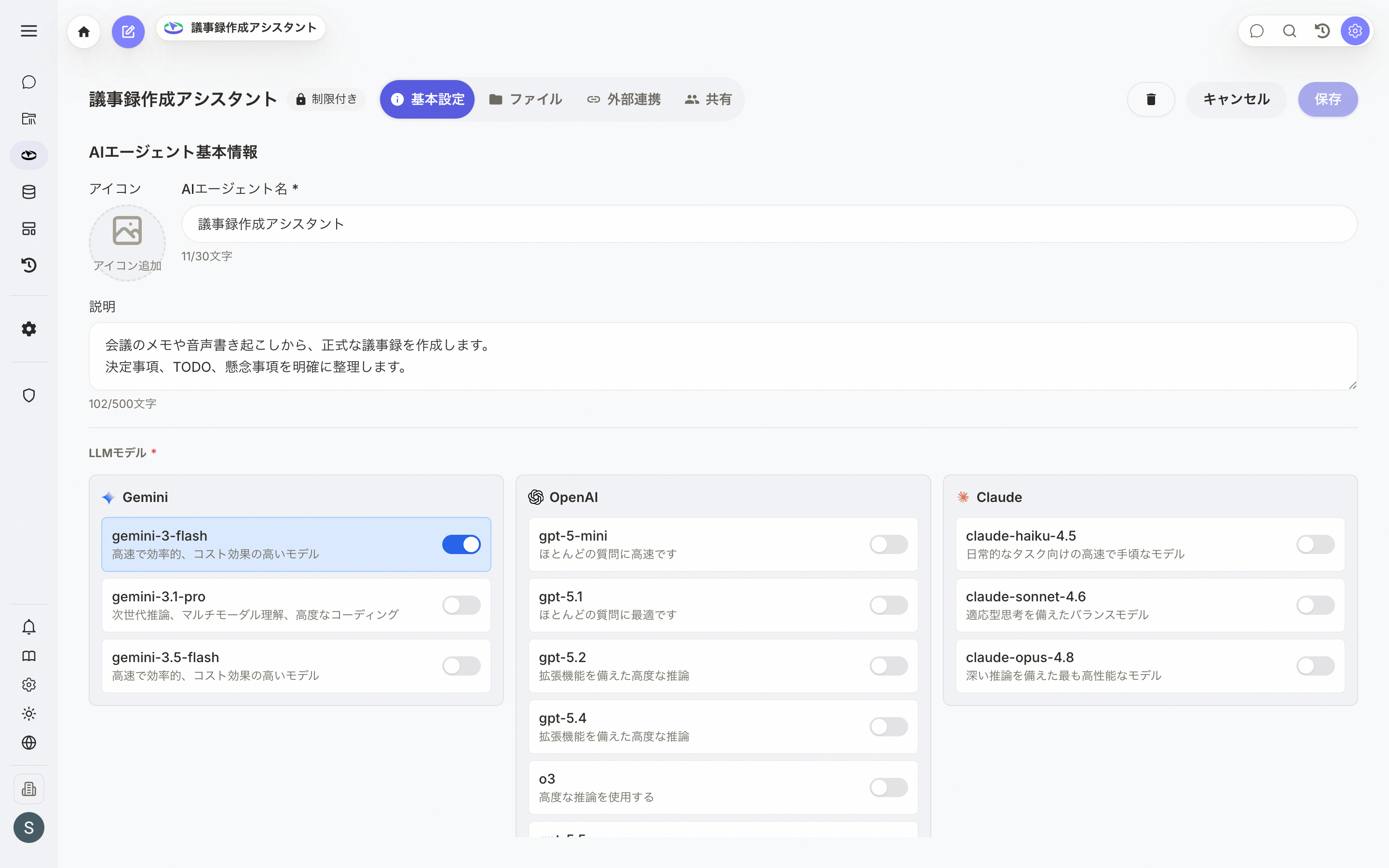The width and height of the screenshot is (1389, 868).
Task: Enable the claude-haiku-4.5 toggle
Action: tap(1316, 544)
